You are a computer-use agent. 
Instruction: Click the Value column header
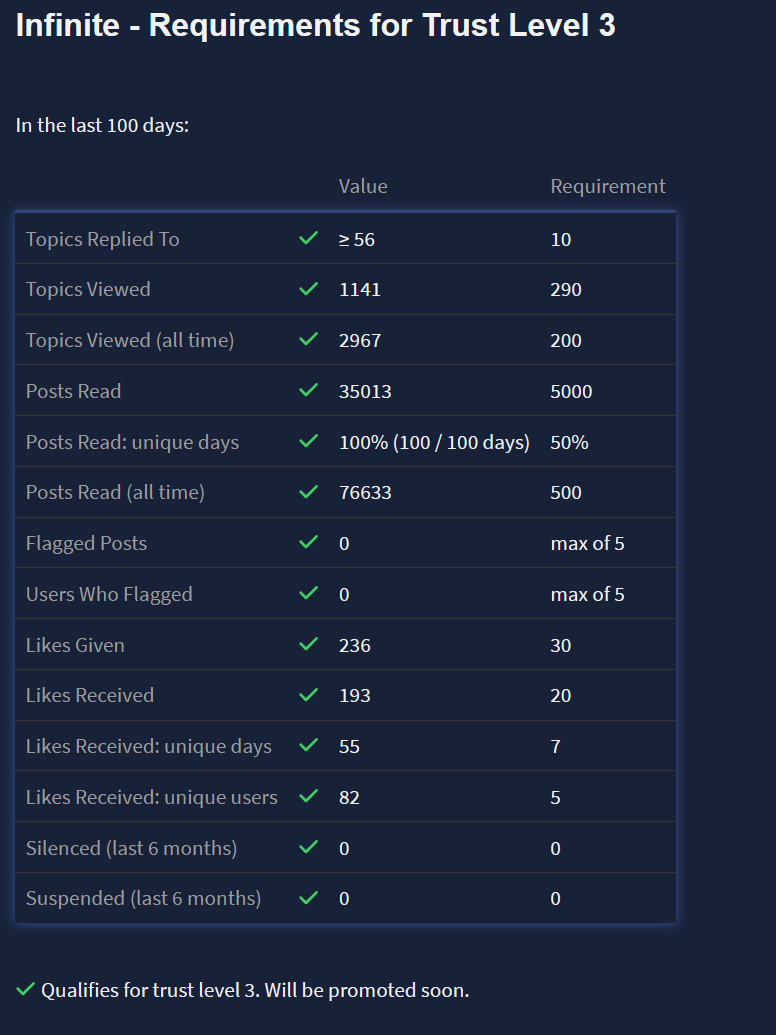click(363, 186)
